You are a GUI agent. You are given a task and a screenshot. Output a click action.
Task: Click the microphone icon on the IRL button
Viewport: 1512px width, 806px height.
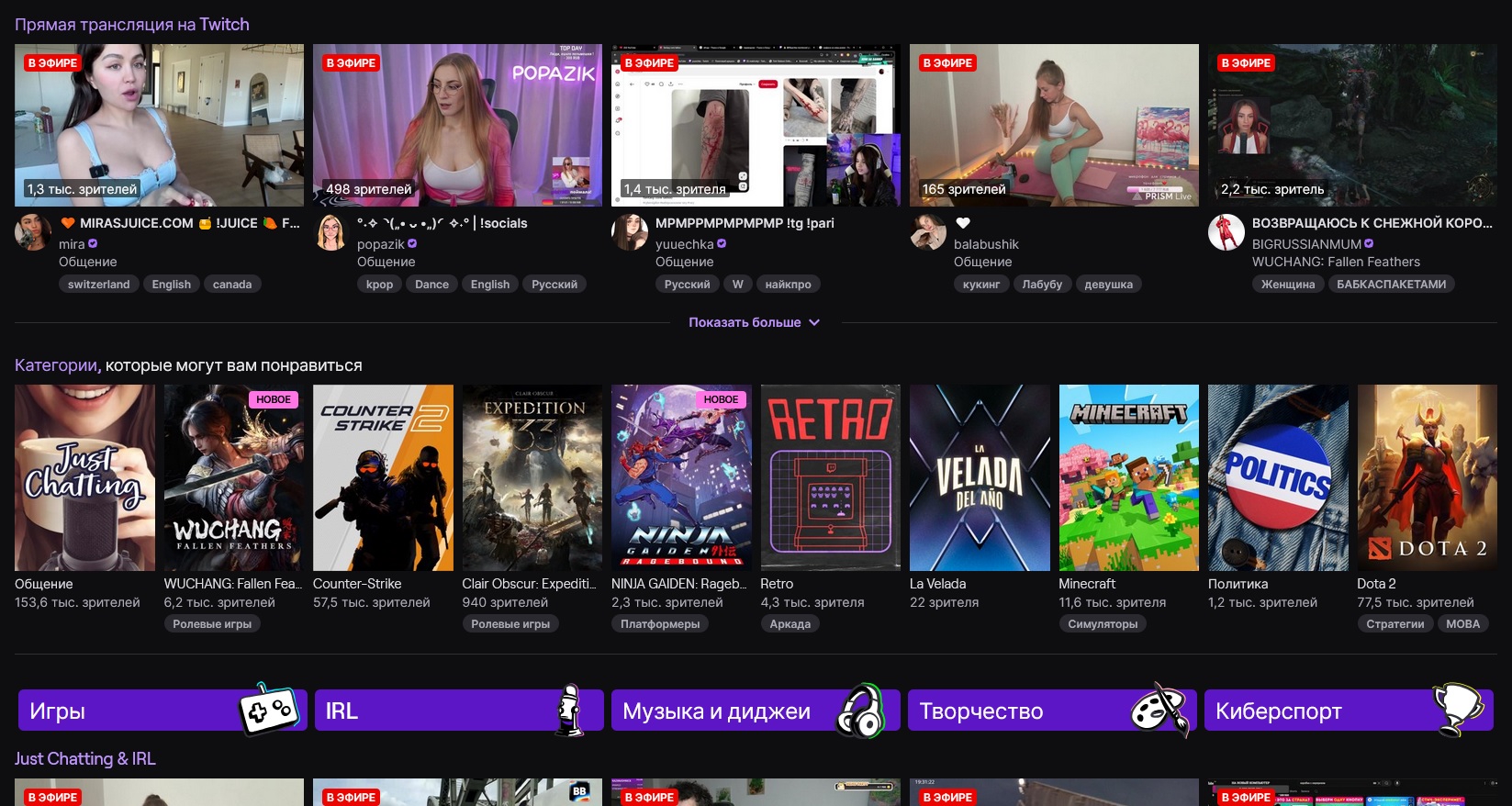pos(570,710)
